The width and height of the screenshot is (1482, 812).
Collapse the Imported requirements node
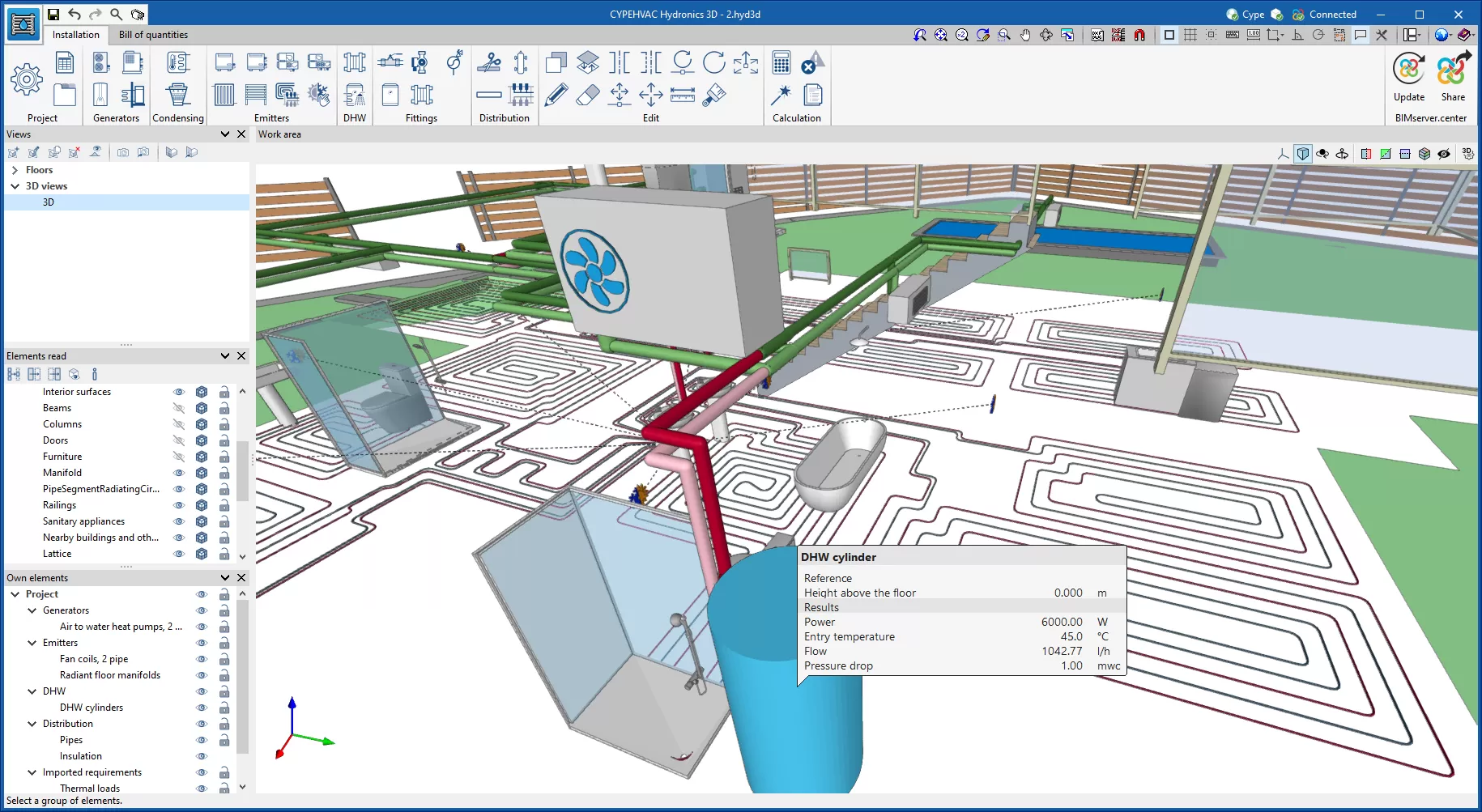pyautogui.click(x=32, y=772)
